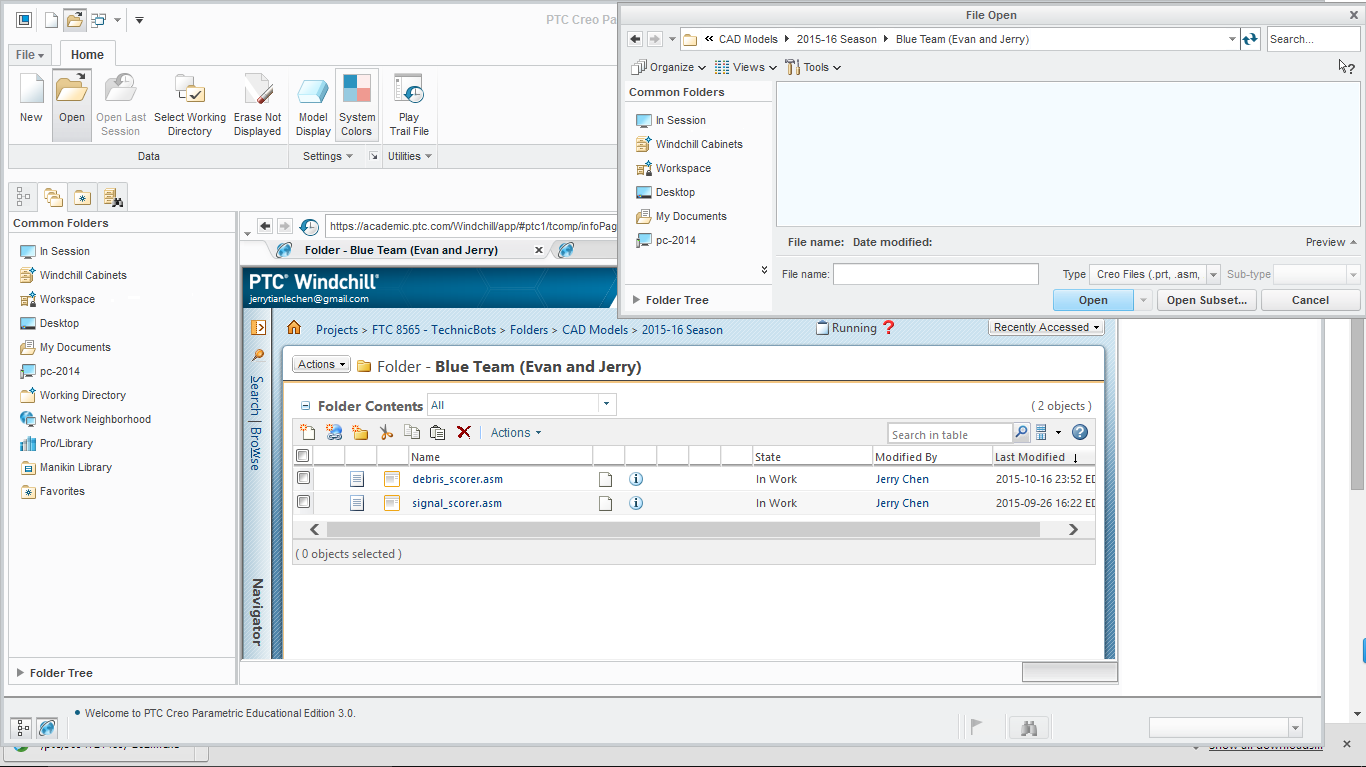Click browser history clock icon

[x=309, y=227]
